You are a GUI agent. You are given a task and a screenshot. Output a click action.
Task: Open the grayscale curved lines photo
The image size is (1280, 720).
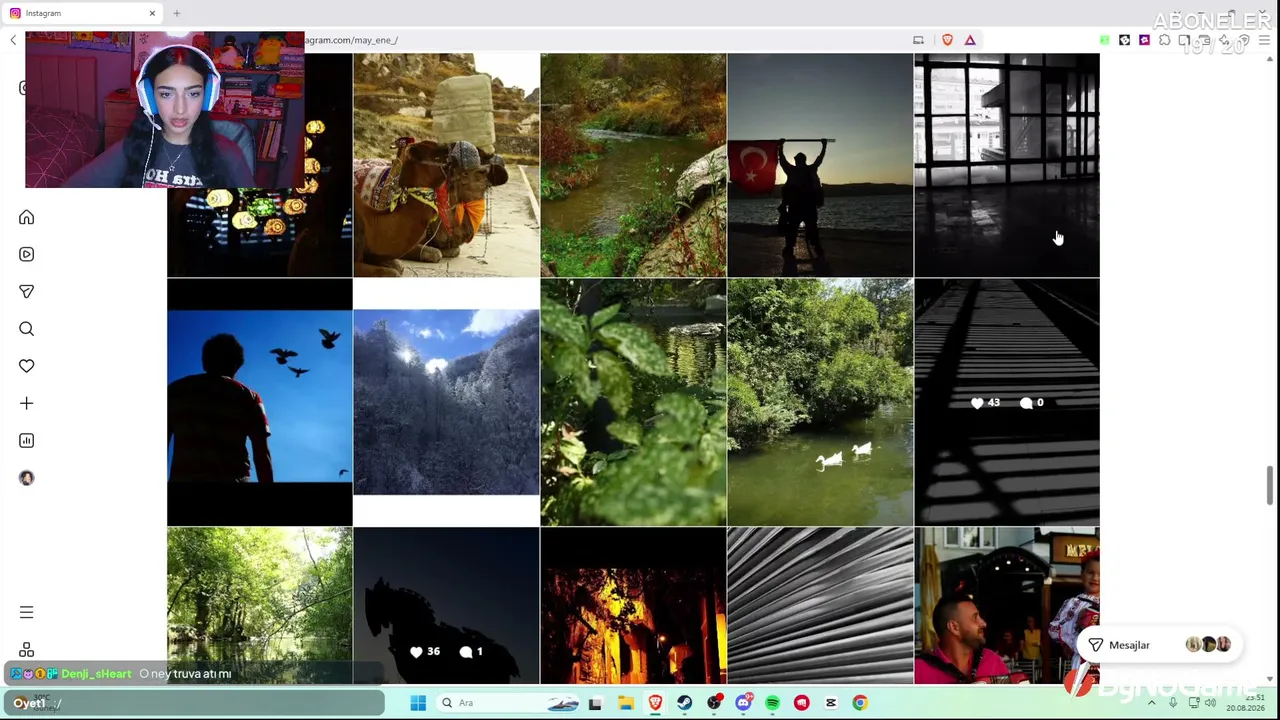coord(820,606)
